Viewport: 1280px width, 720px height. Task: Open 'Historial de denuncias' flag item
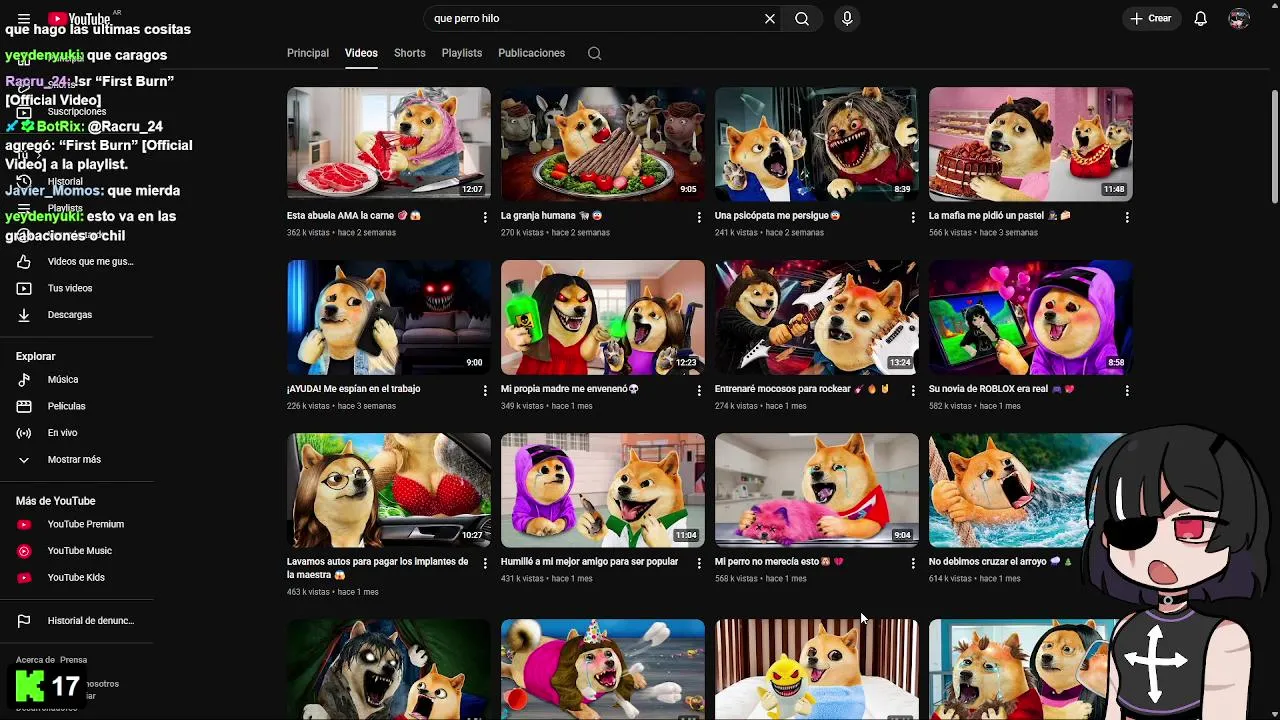tap(77, 621)
